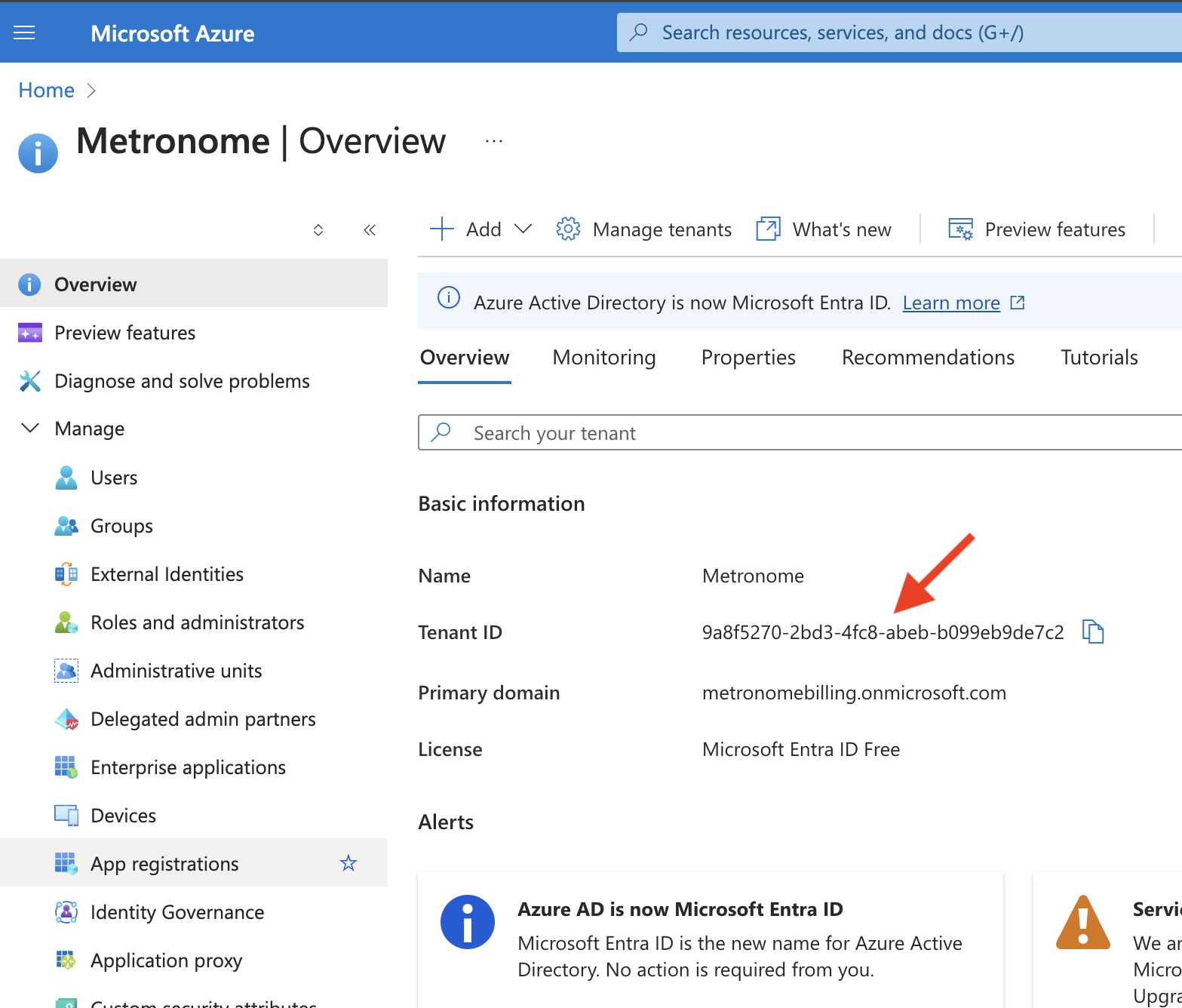Favorite App registrations with the star

pos(348,862)
